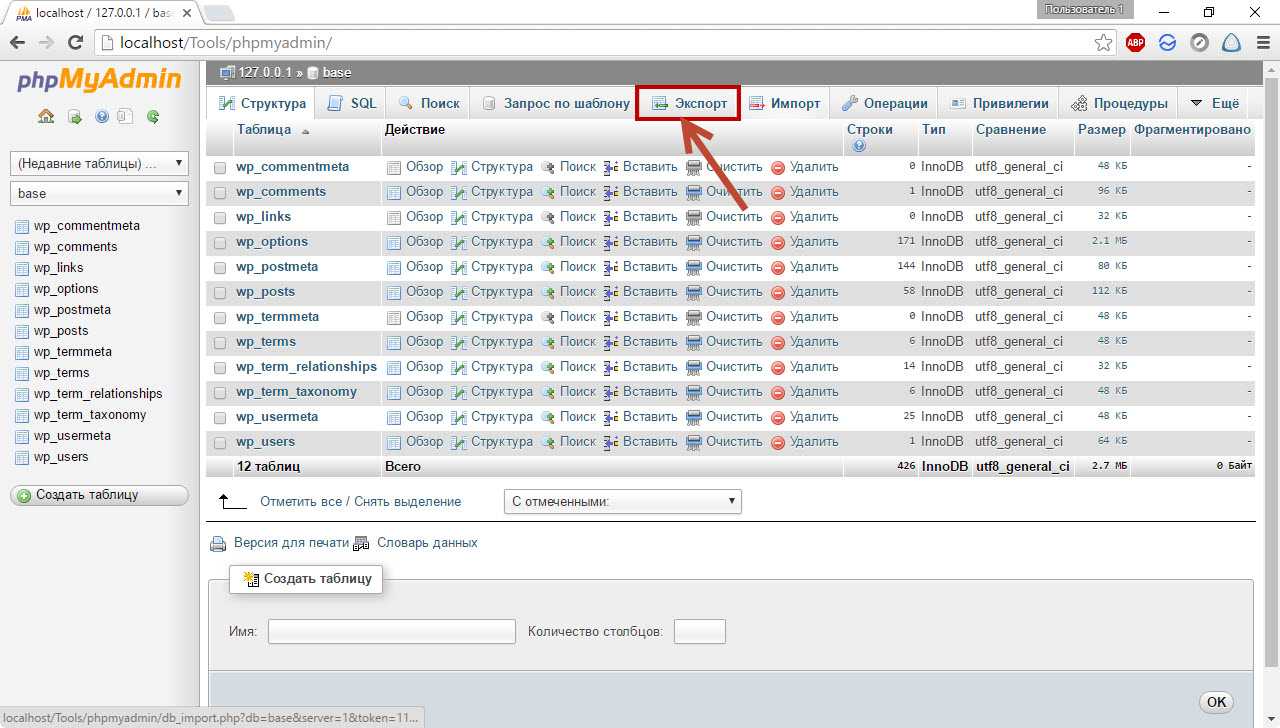Sort by Таблица column header

pos(264,130)
